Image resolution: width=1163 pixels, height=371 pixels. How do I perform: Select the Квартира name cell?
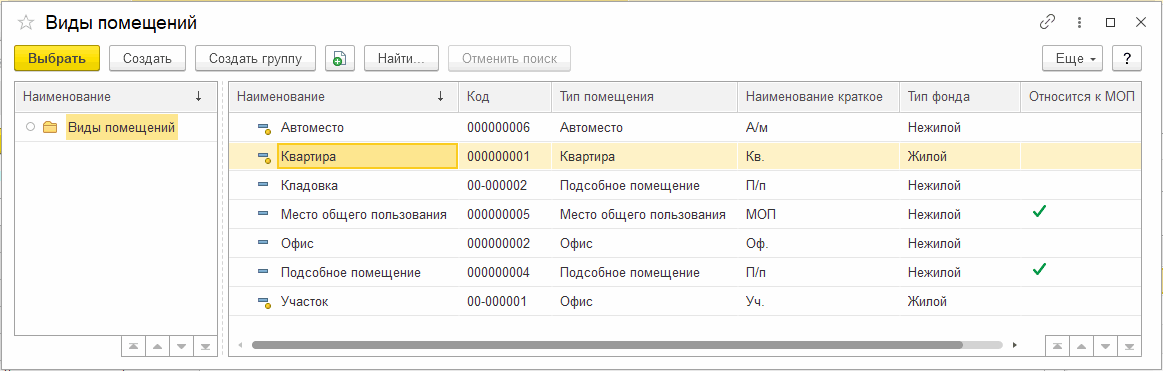click(367, 157)
